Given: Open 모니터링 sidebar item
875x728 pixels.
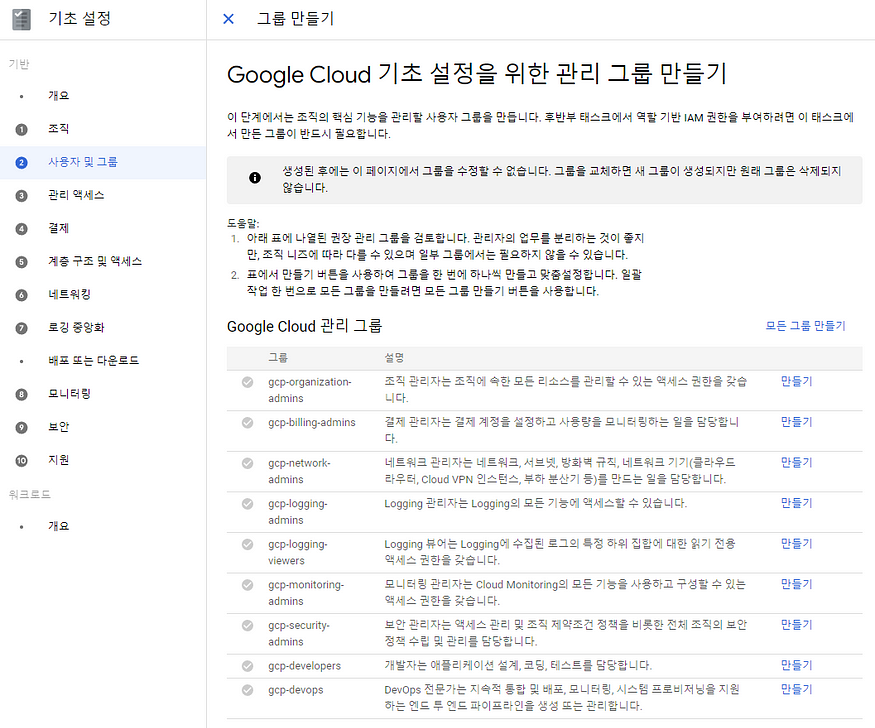Looking at the screenshot, I should point(103,394).
